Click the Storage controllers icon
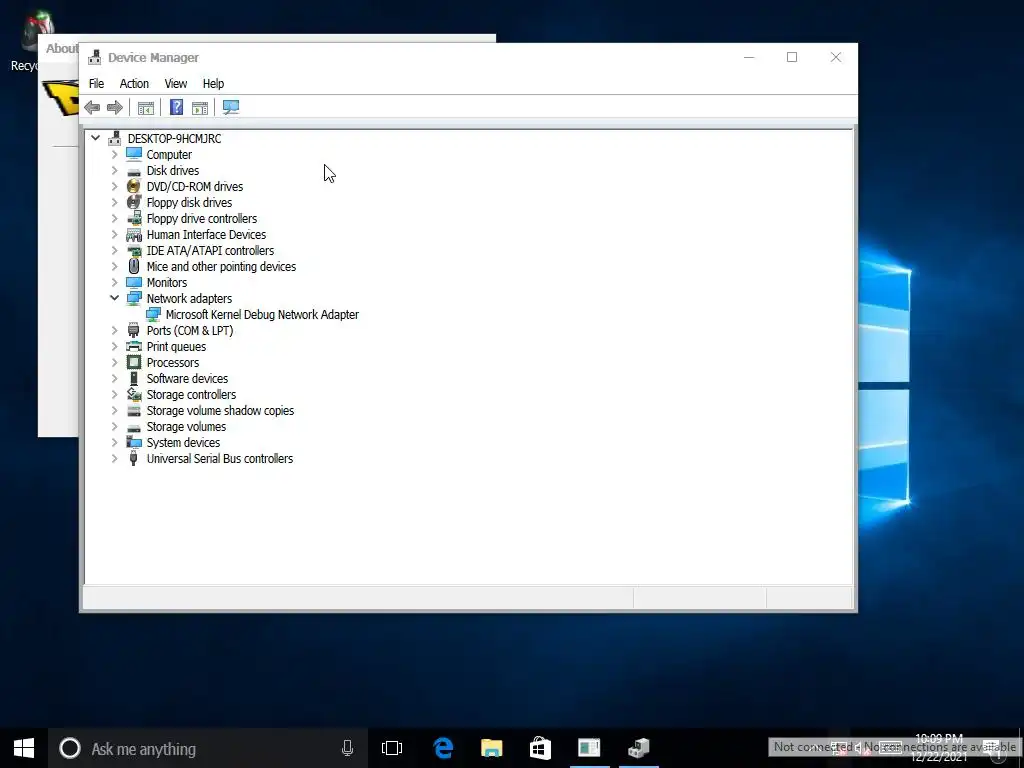This screenshot has height=768, width=1024. point(134,394)
